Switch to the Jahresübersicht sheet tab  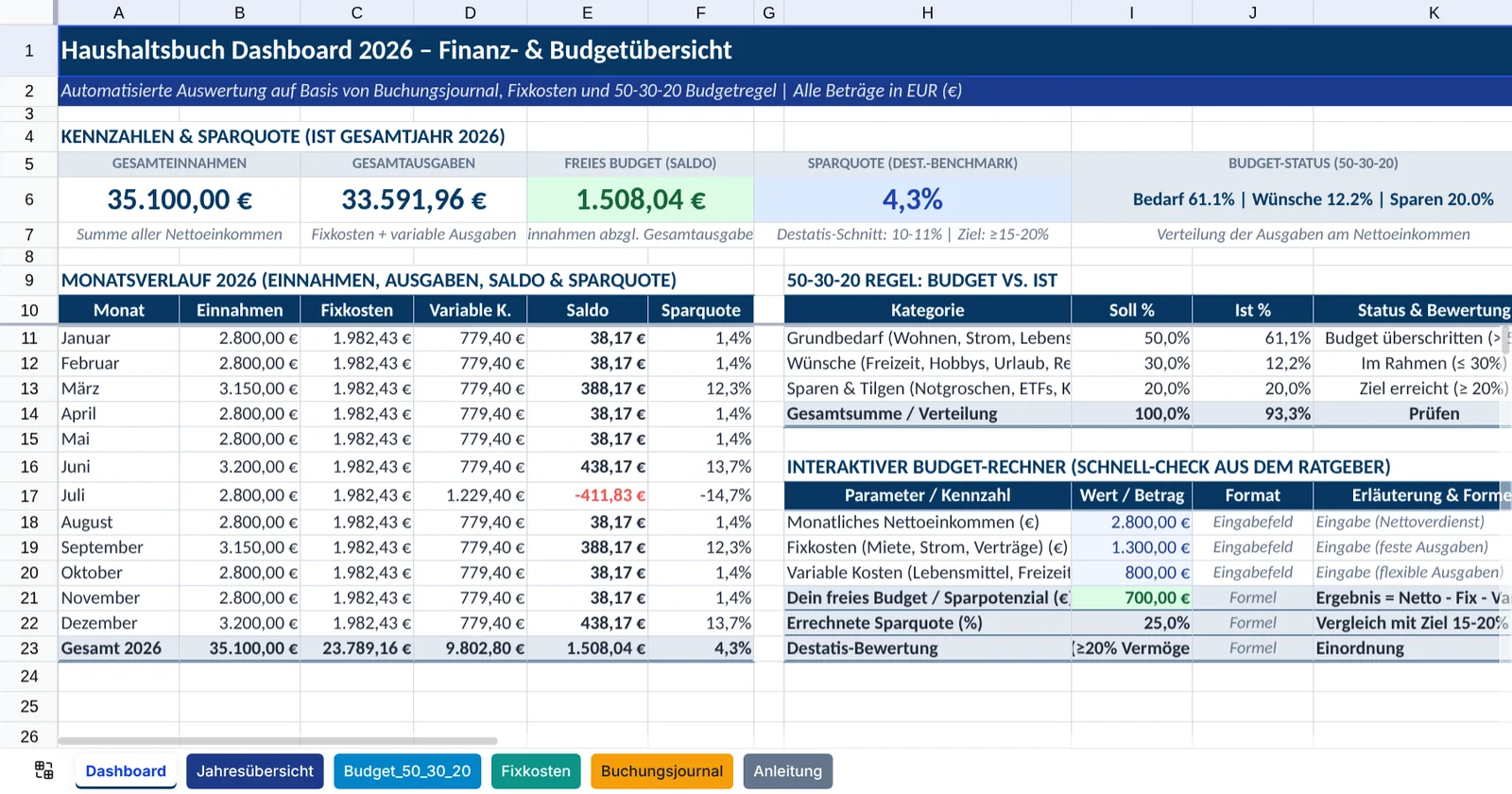click(x=255, y=771)
